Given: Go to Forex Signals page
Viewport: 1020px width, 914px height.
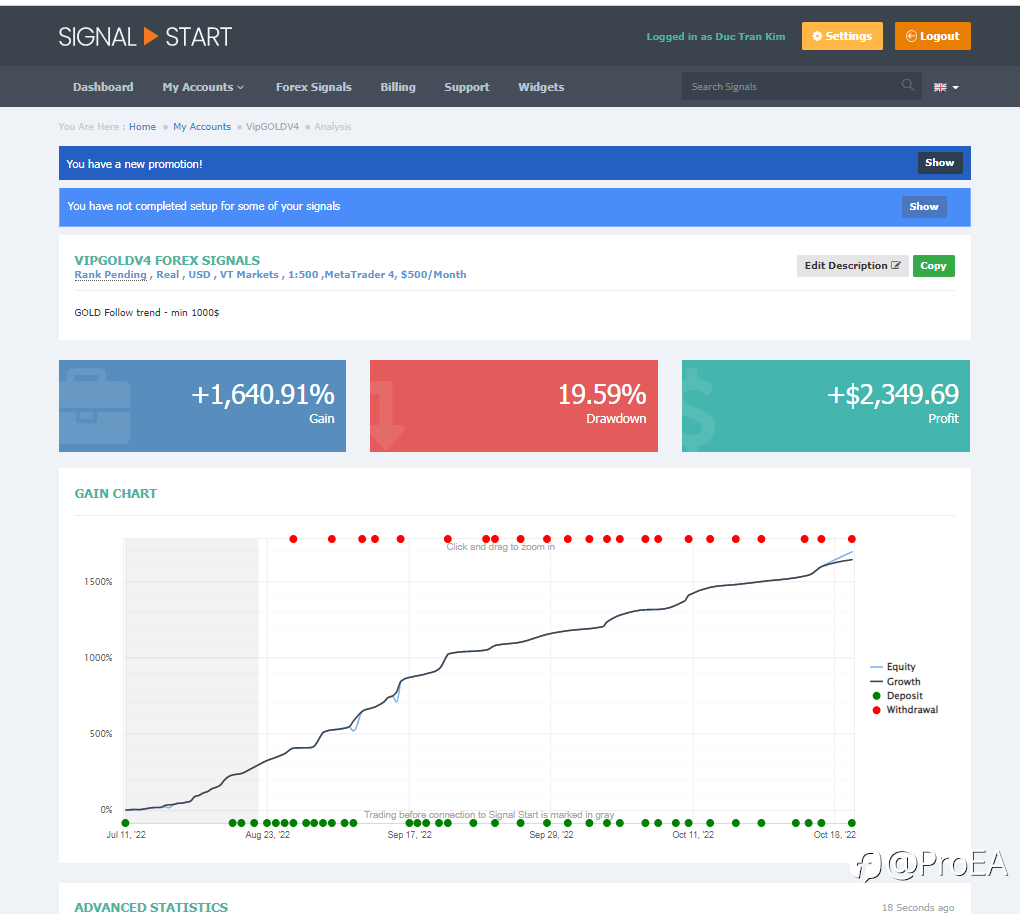Looking at the screenshot, I should (x=314, y=87).
